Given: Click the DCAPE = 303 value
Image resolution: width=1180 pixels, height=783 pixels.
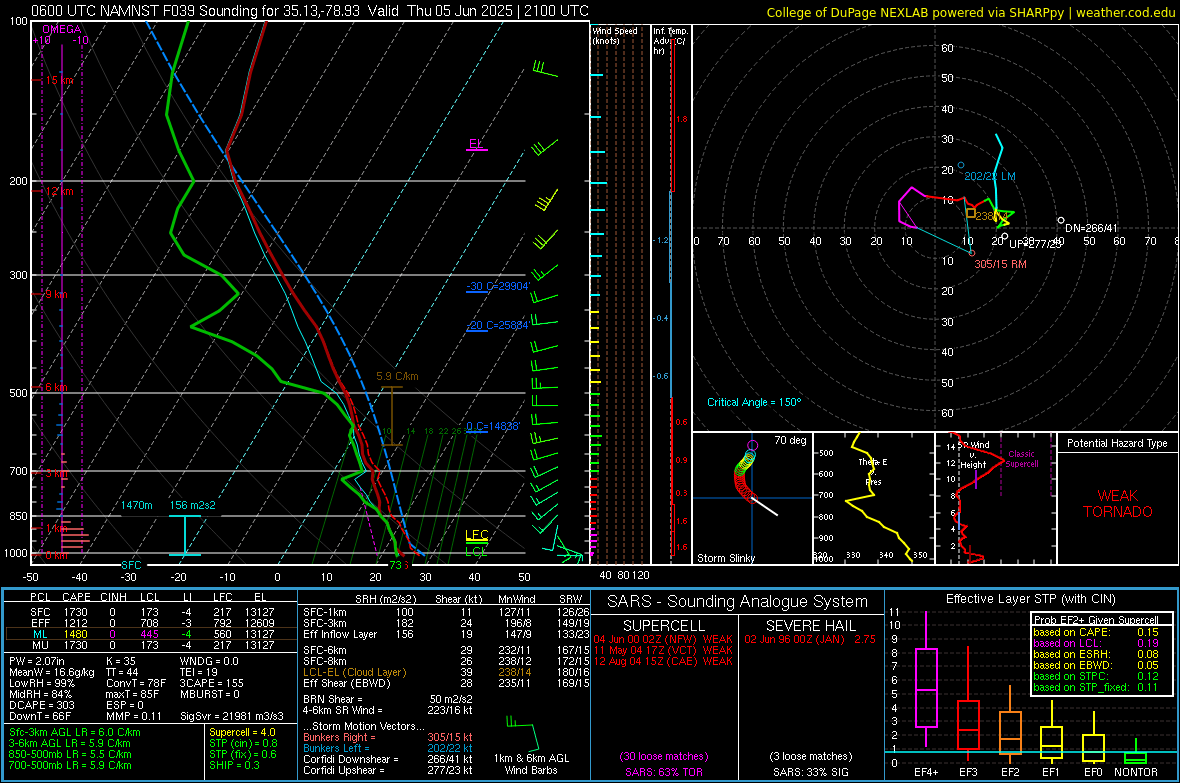Looking at the screenshot, I should (41, 705).
